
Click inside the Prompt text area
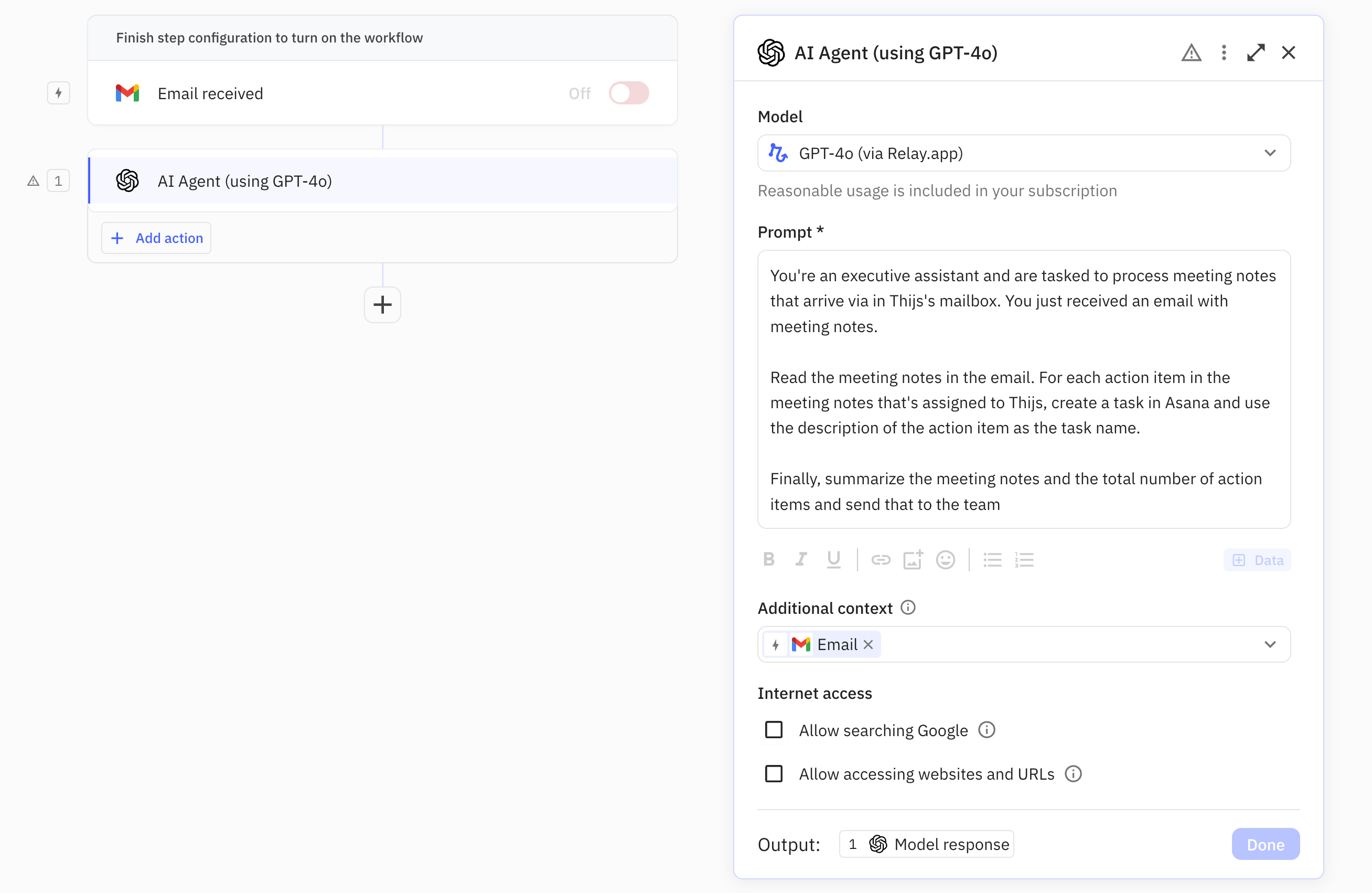click(1024, 389)
